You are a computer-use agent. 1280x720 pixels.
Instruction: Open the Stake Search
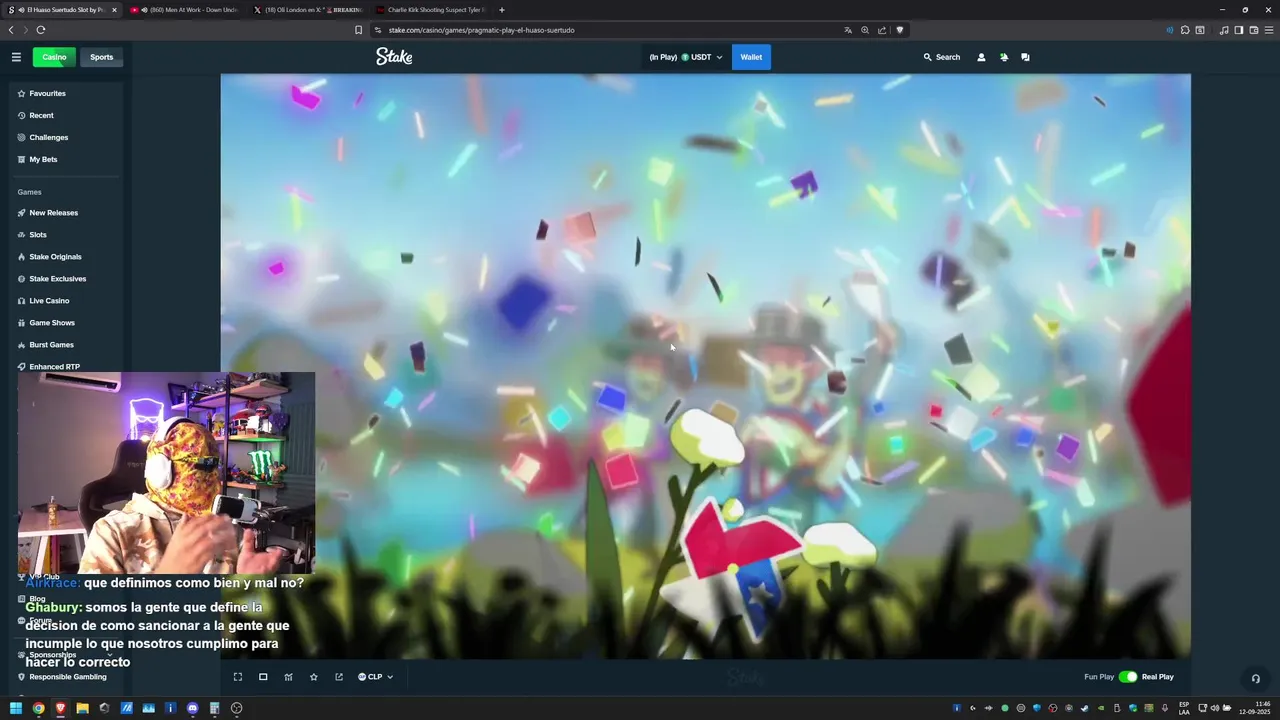click(942, 57)
